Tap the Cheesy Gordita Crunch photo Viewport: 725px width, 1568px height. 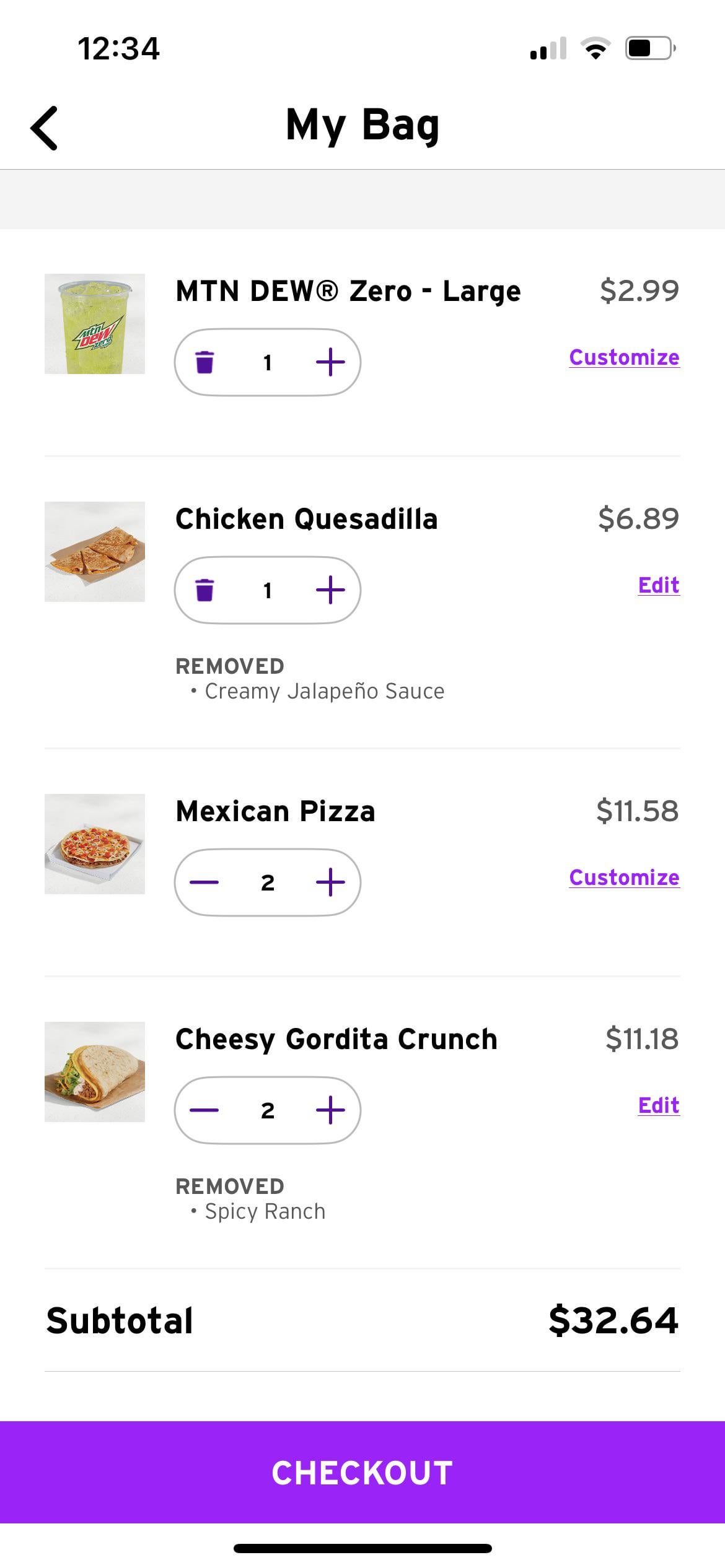95,1072
